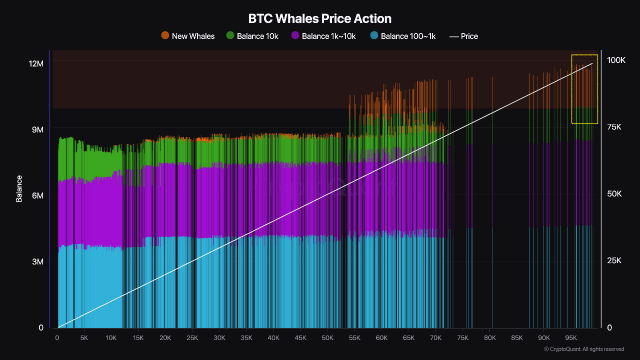Click the CryptoQuant copyright text
640x360 pixels.
pyautogui.click(x=584, y=349)
